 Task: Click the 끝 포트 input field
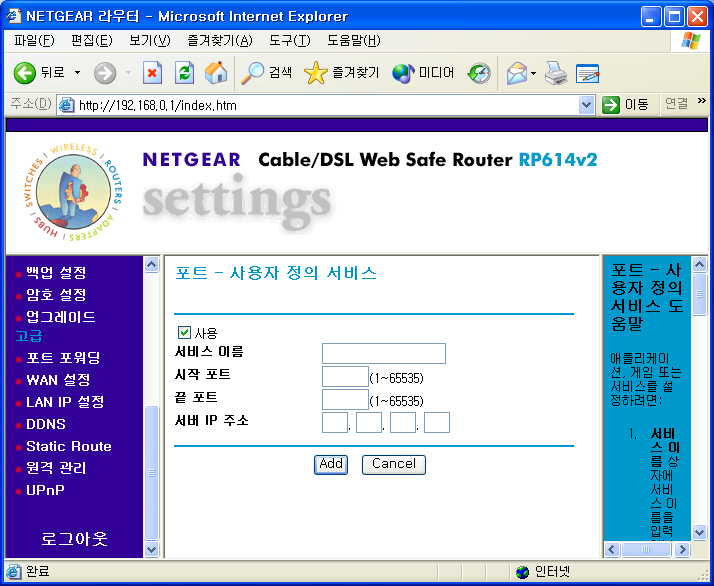[345, 399]
